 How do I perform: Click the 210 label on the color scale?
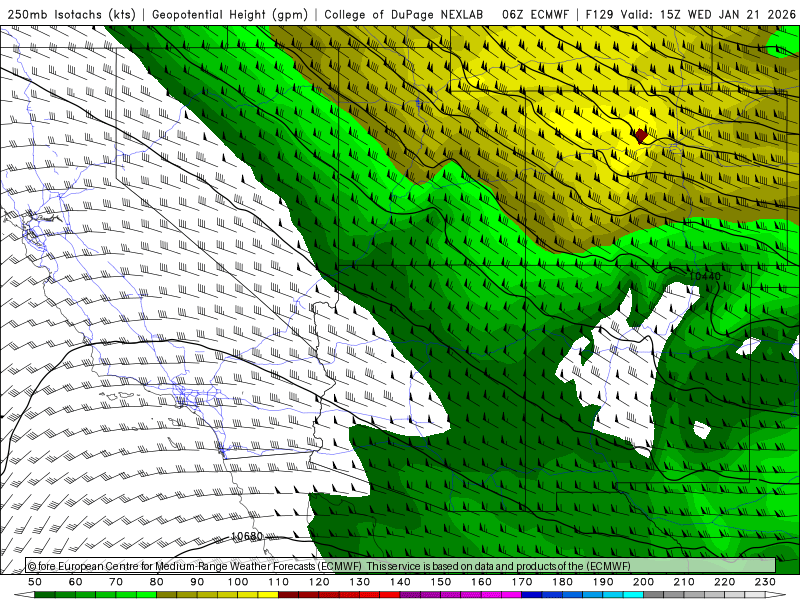[x=684, y=582]
